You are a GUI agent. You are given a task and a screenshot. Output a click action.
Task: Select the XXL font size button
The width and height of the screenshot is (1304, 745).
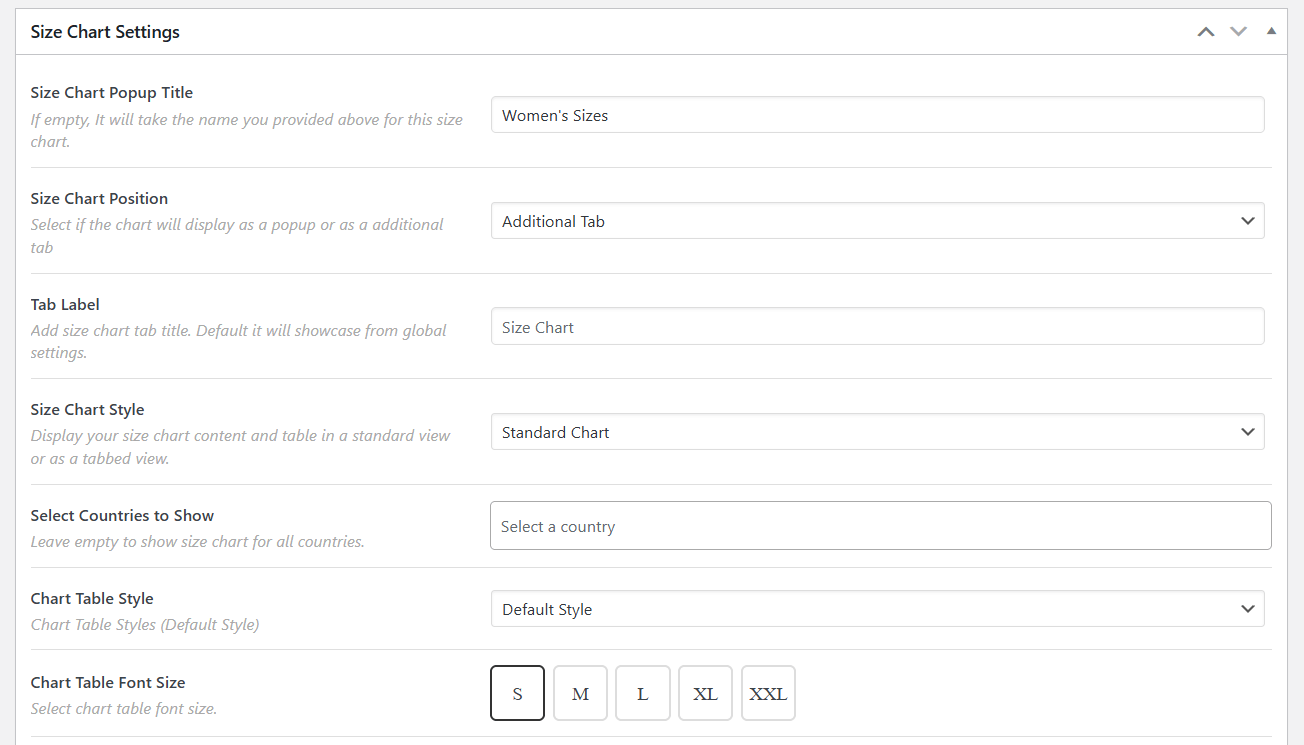click(x=768, y=692)
